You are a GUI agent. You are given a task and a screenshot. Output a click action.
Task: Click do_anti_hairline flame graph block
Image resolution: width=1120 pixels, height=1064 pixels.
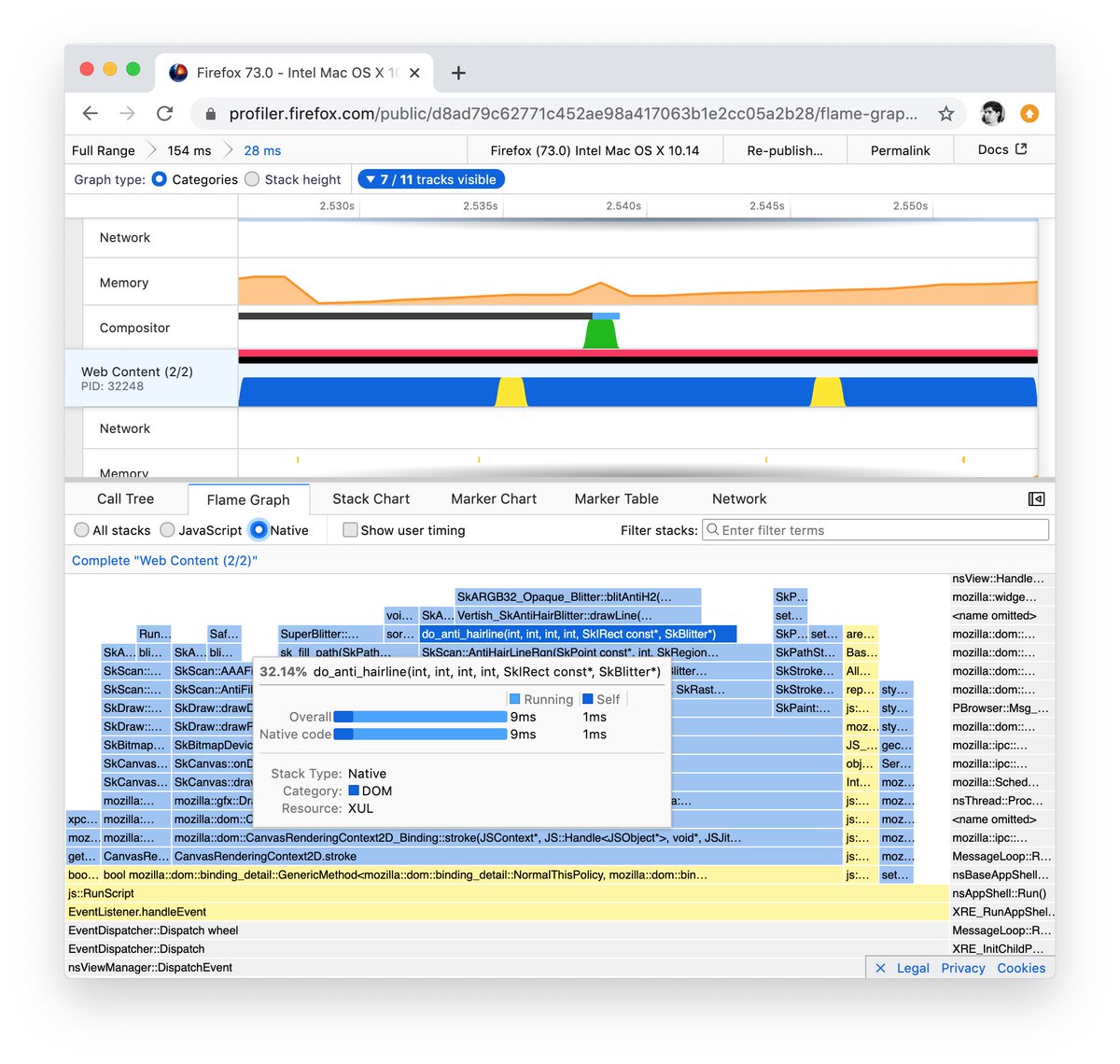pyautogui.click(x=578, y=634)
